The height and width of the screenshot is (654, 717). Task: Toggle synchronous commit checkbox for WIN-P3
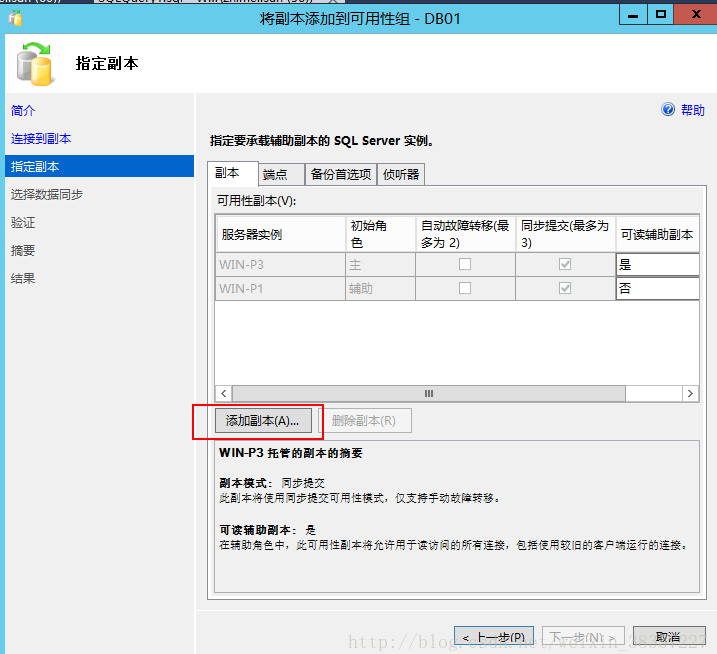pyautogui.click(x=565, y=264)
